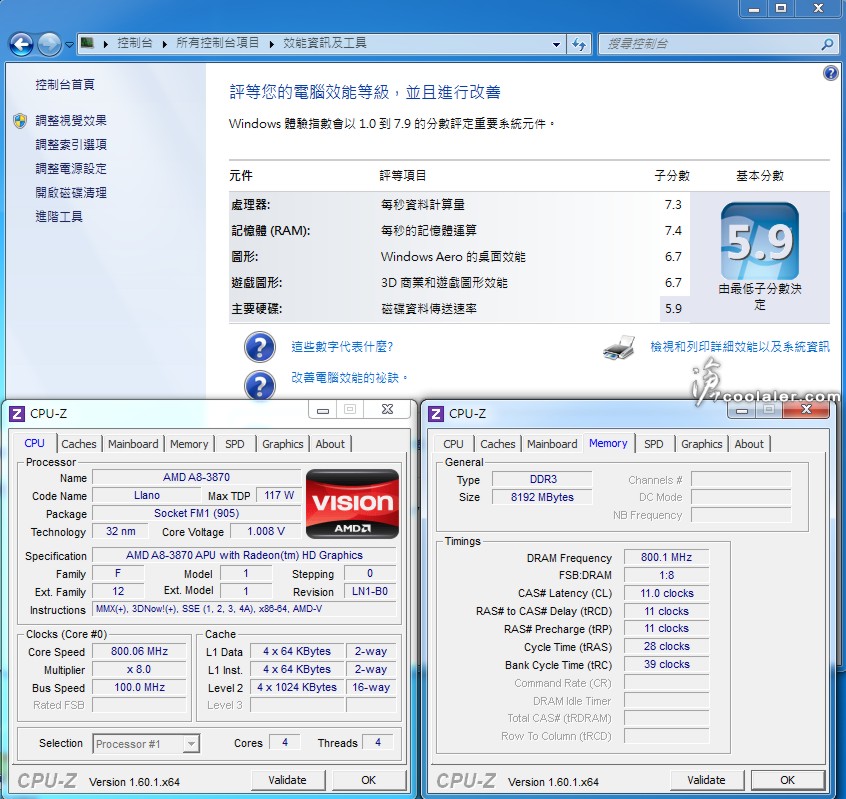Open 開啟磁碟清理 sidebar link
Screen dimensions: 846x799
point(71,193)
